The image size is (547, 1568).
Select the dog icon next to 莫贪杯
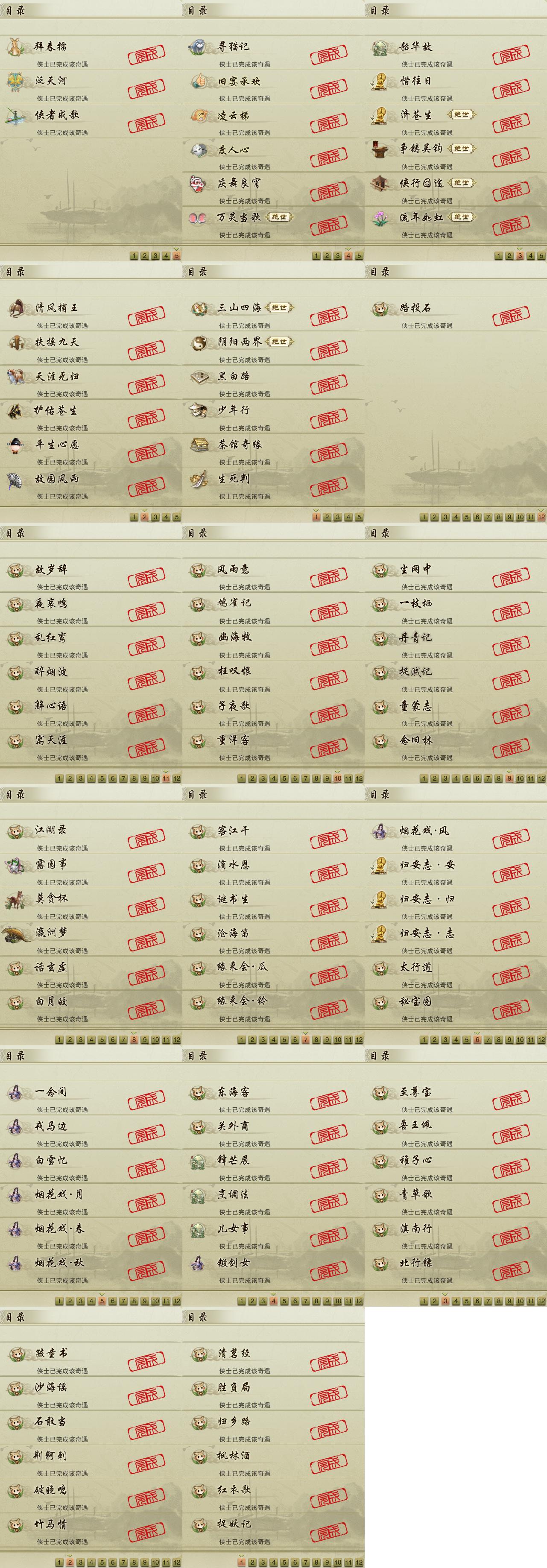pos(15,900)
